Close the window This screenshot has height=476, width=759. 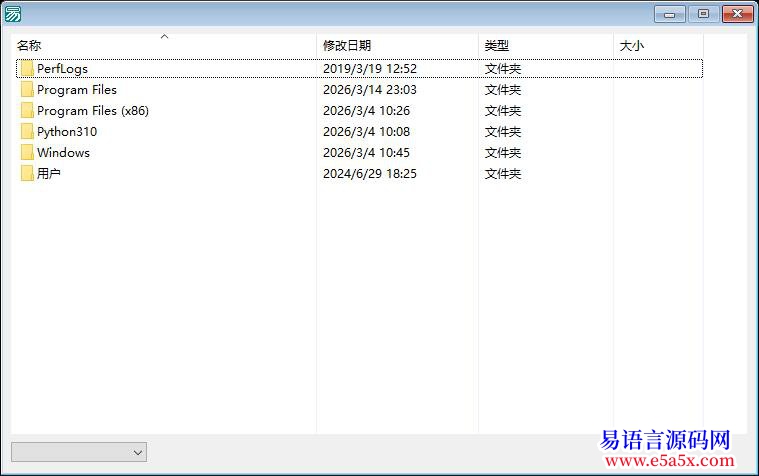tap(737, 14)
